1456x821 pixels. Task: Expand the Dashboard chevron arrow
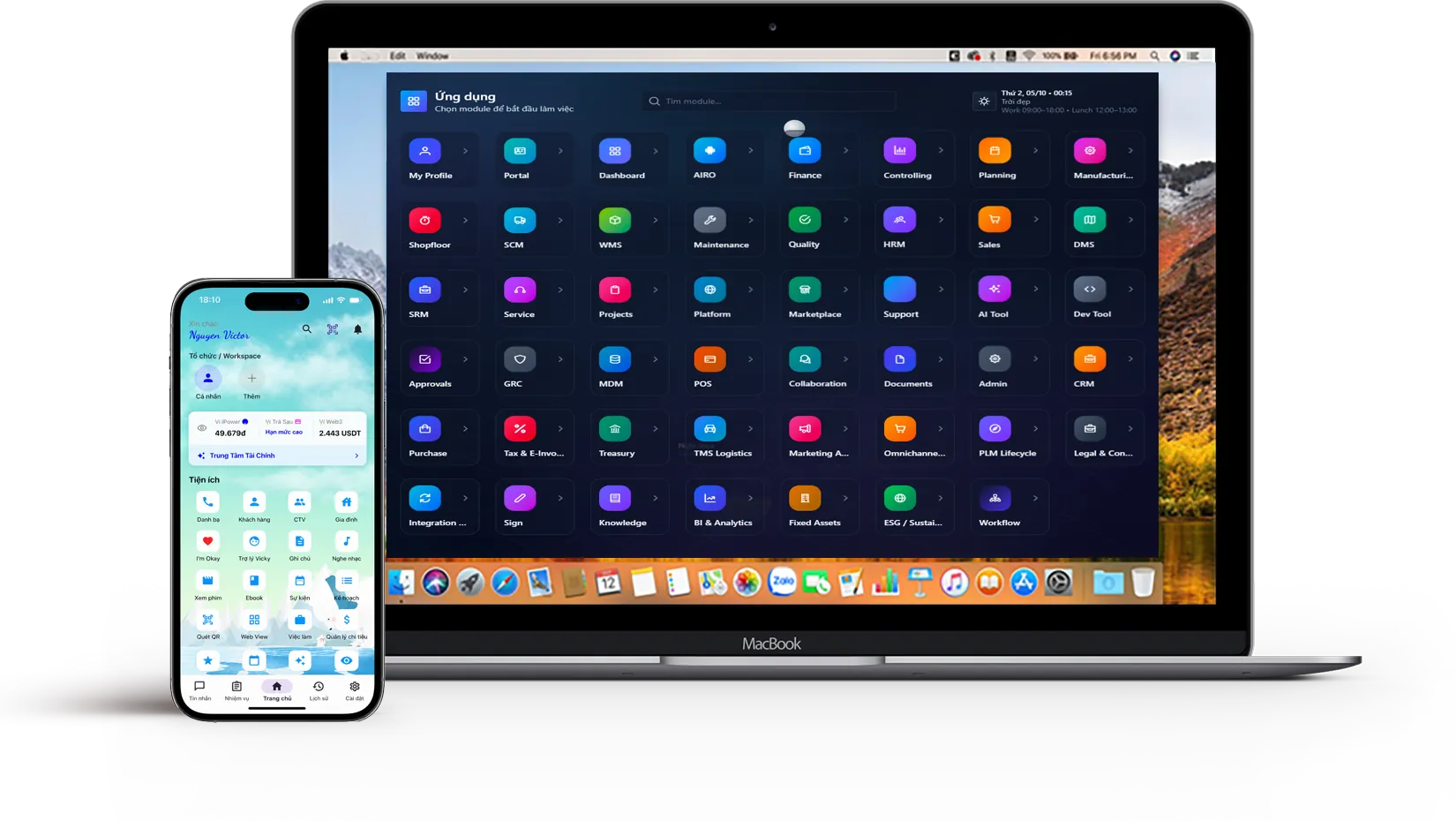pyautogui.click(x=656, y=151)
